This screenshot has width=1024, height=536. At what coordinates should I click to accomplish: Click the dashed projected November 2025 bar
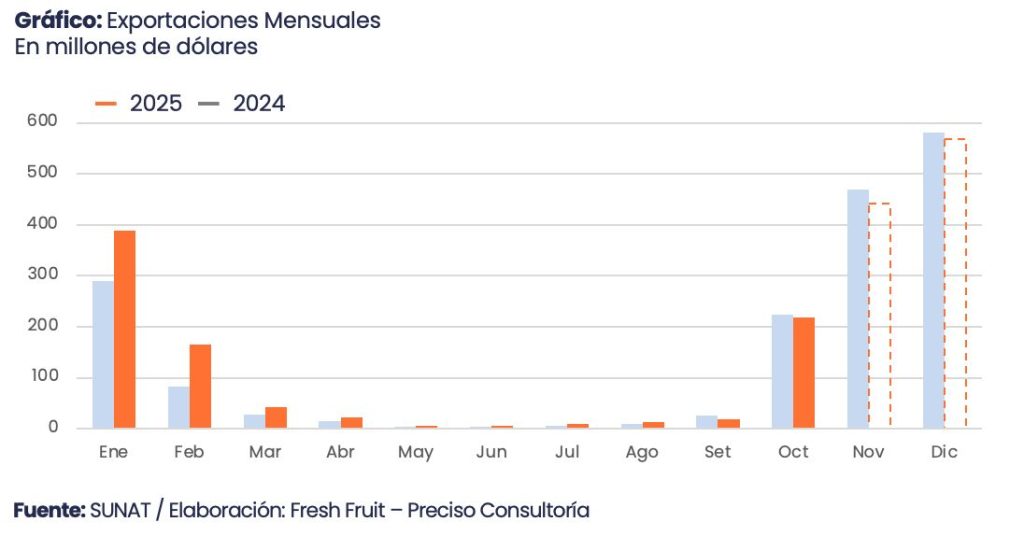pos(879,315)
